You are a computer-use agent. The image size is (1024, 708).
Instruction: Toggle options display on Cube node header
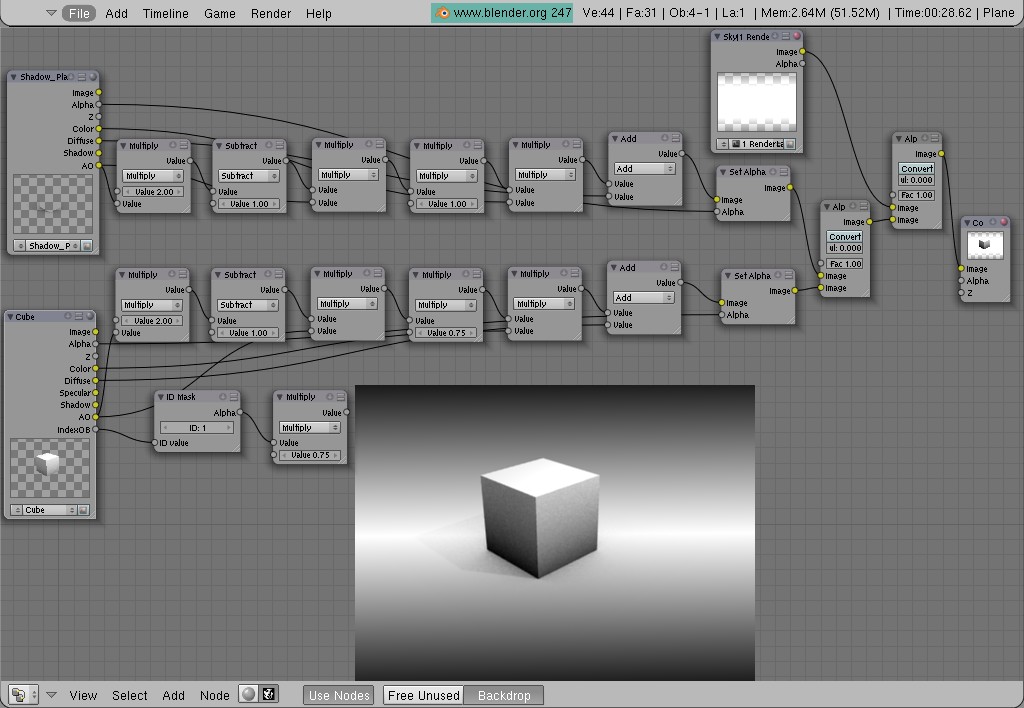coord(78,317)
